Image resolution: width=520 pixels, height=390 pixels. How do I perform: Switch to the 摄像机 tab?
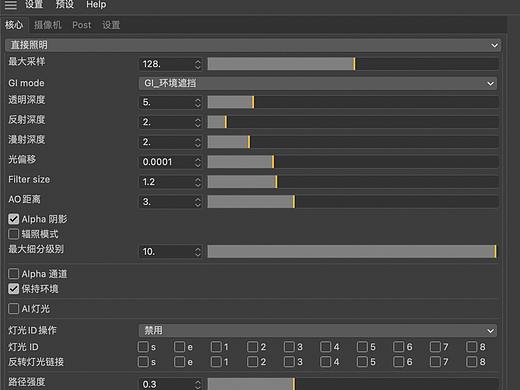[48, 25]
